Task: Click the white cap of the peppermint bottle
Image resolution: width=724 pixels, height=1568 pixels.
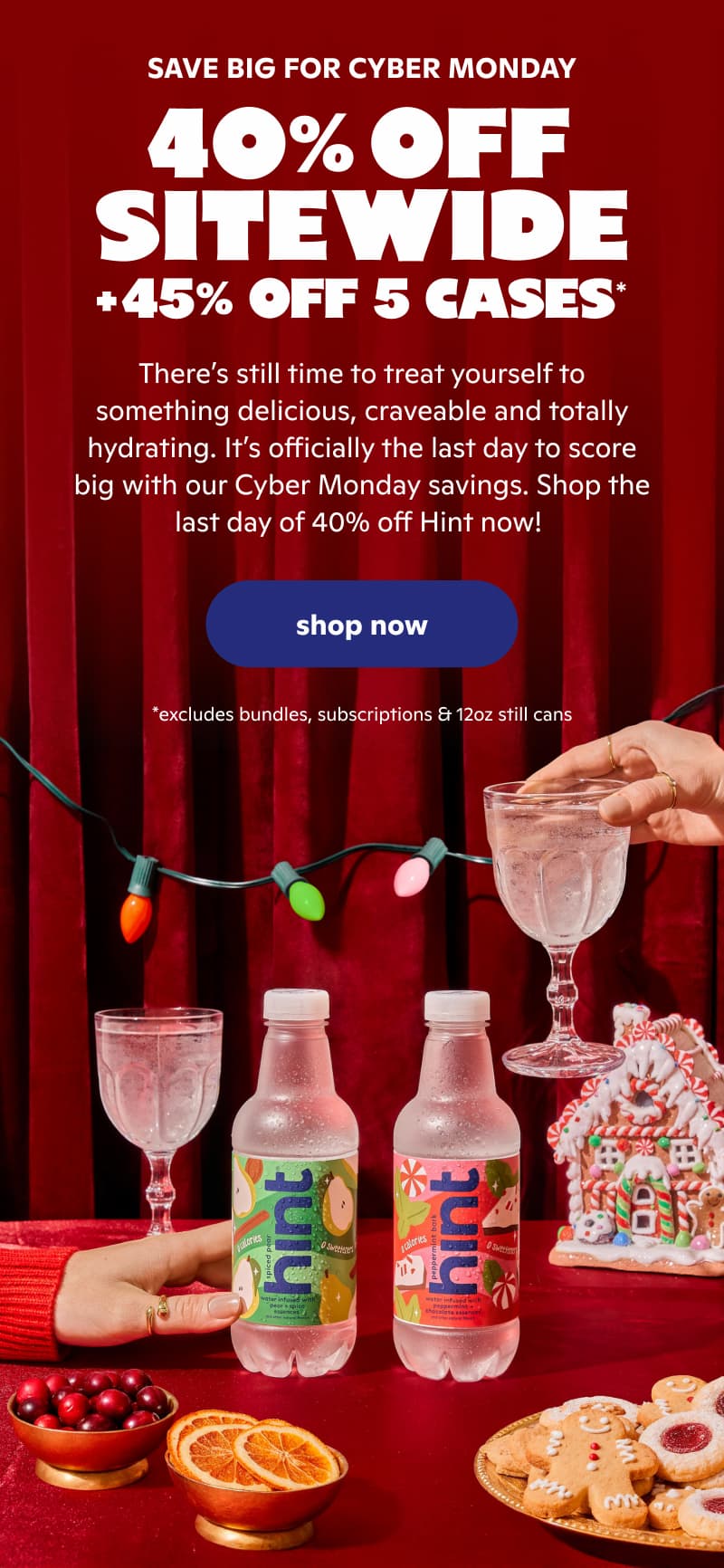Action: (457, 1009)
